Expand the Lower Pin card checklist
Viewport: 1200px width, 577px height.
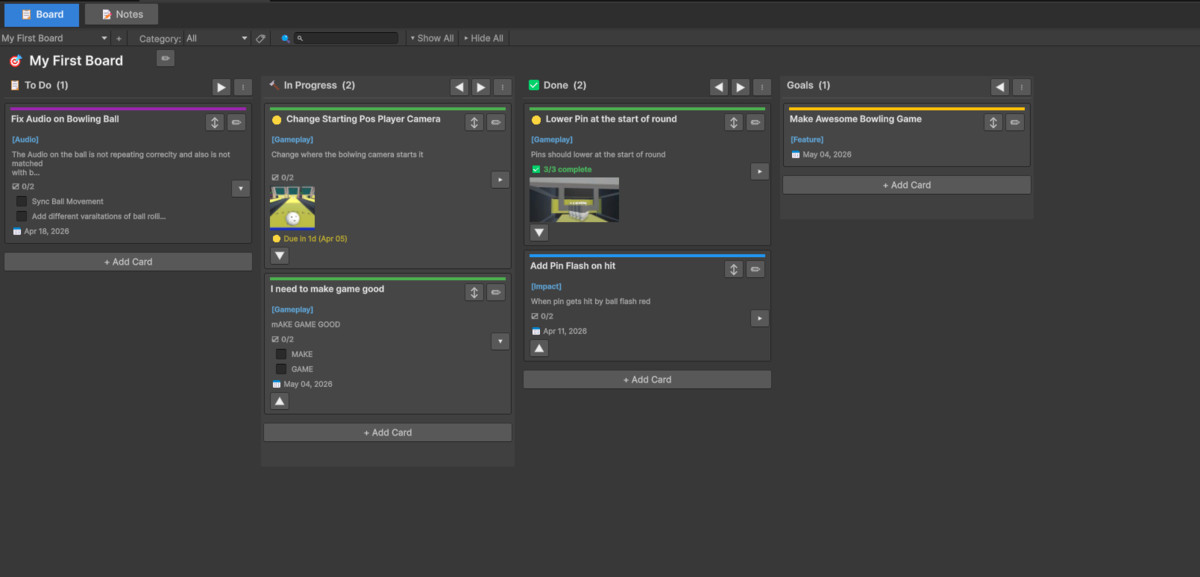click(760, 172)
